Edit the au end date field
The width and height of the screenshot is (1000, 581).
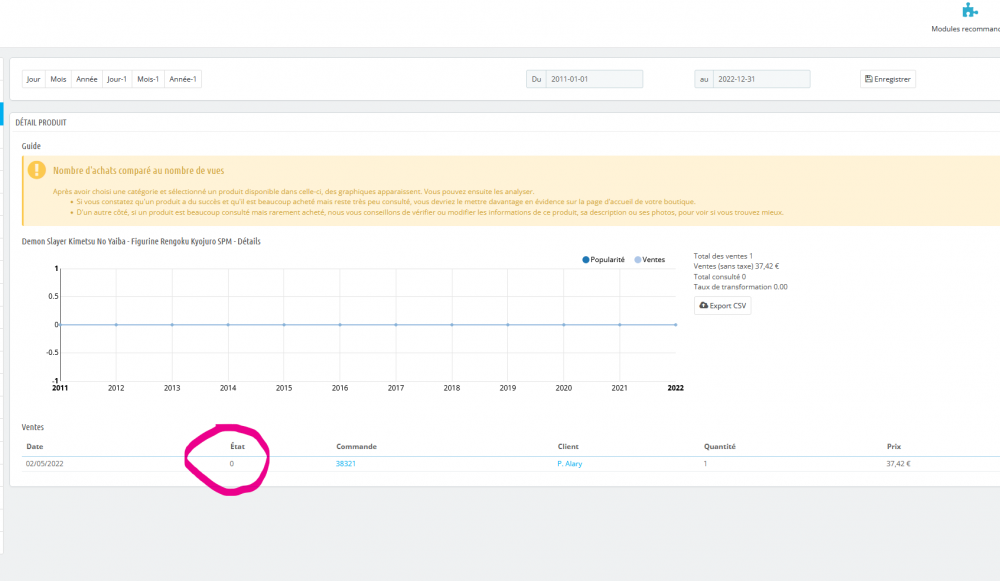tap(761, 79)
